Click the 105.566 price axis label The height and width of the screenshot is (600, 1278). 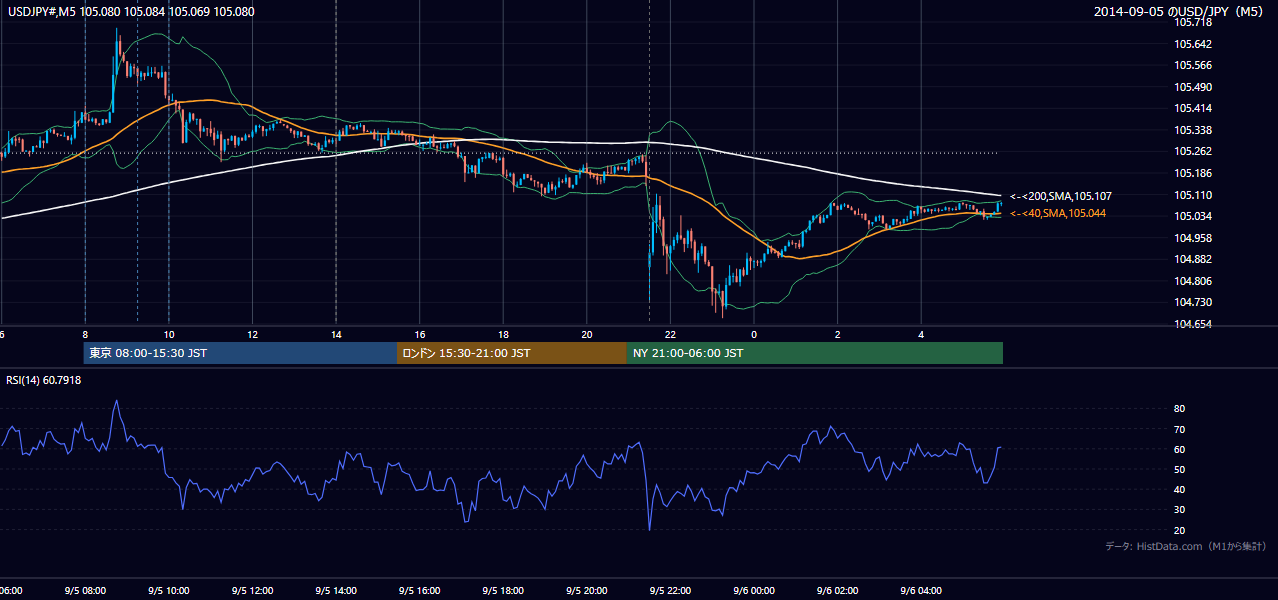1193,65
